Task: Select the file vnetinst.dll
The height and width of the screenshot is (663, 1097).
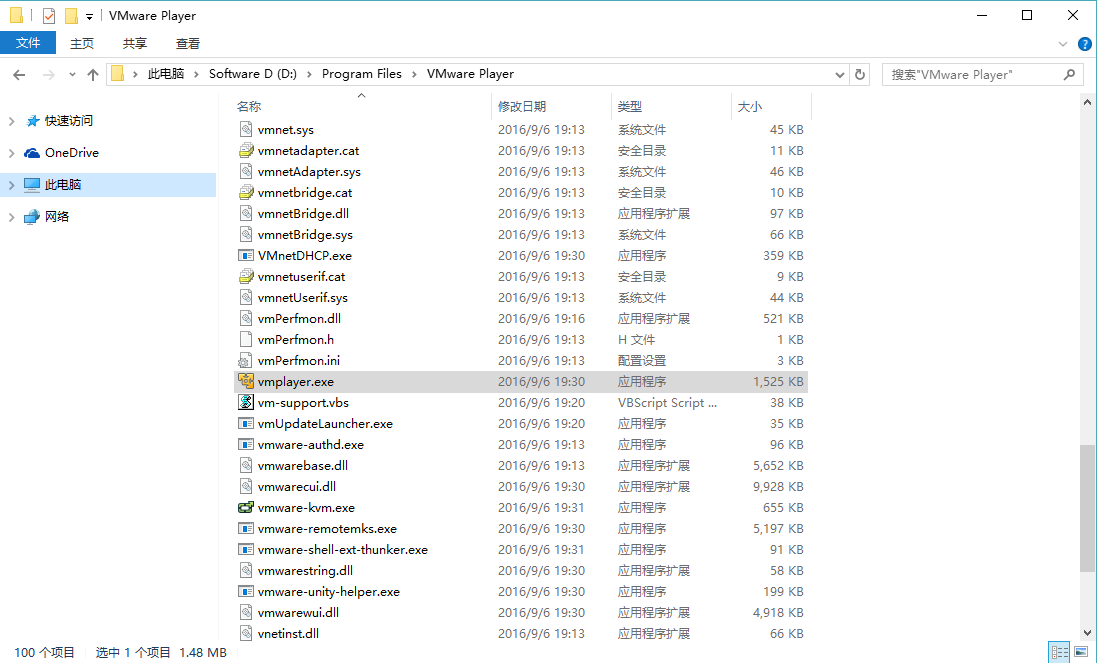Action: (521, 633)
